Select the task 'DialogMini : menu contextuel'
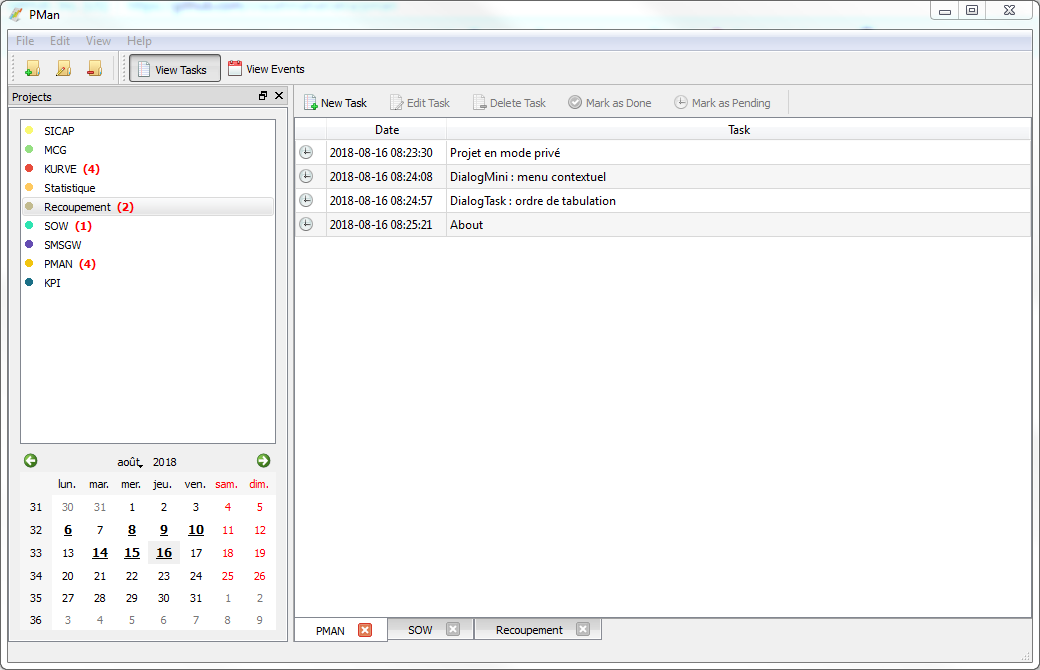 point(738,176)
